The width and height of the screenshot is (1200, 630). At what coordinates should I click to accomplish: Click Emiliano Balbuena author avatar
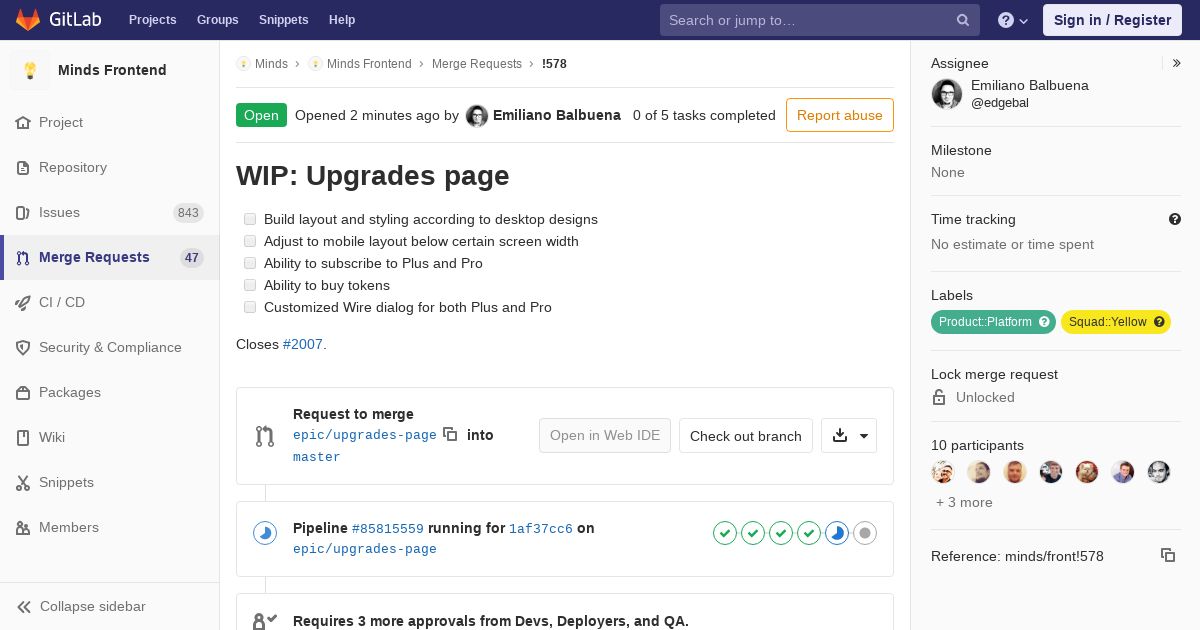(477, 116)
